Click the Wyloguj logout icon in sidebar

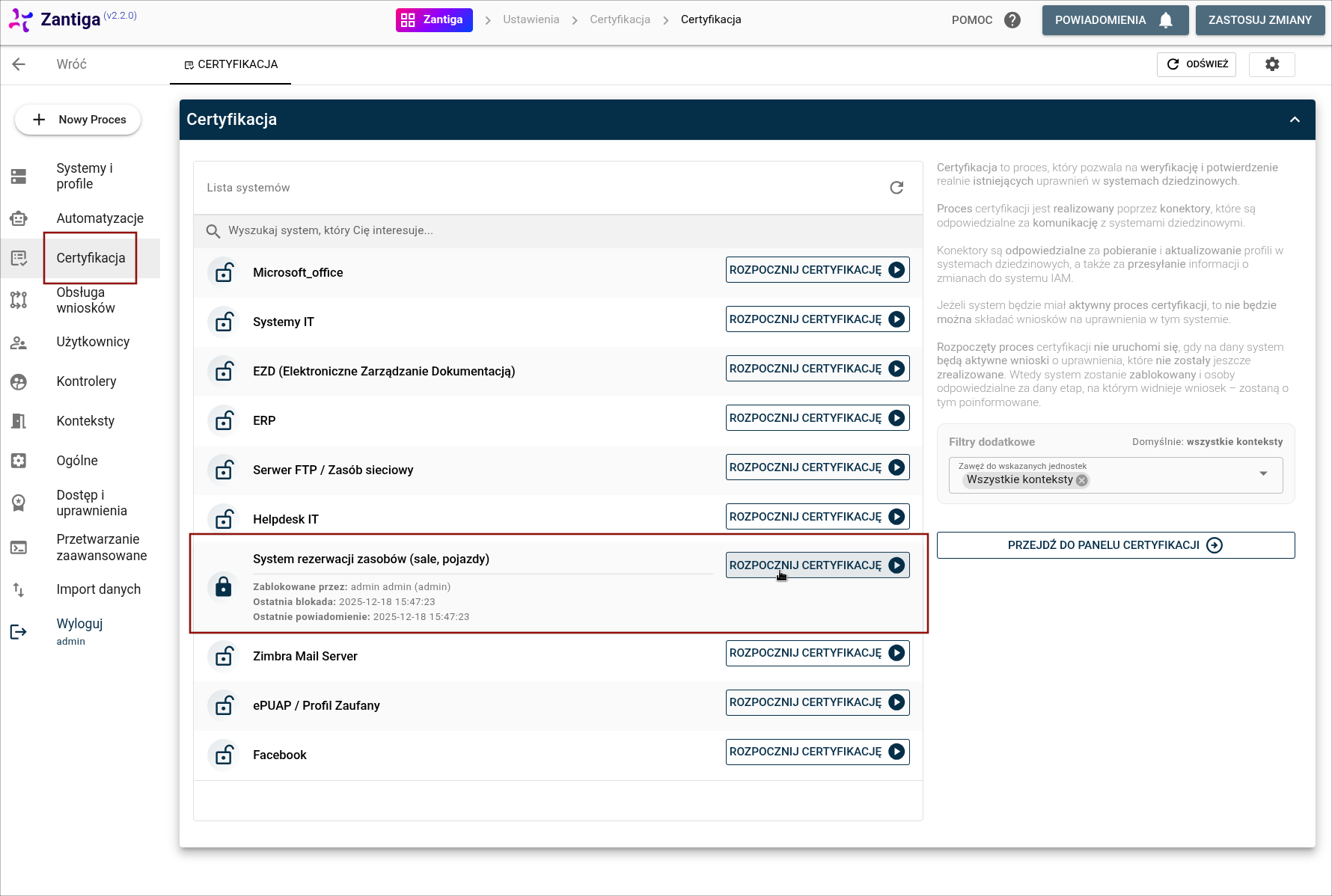tap(19, 632)
